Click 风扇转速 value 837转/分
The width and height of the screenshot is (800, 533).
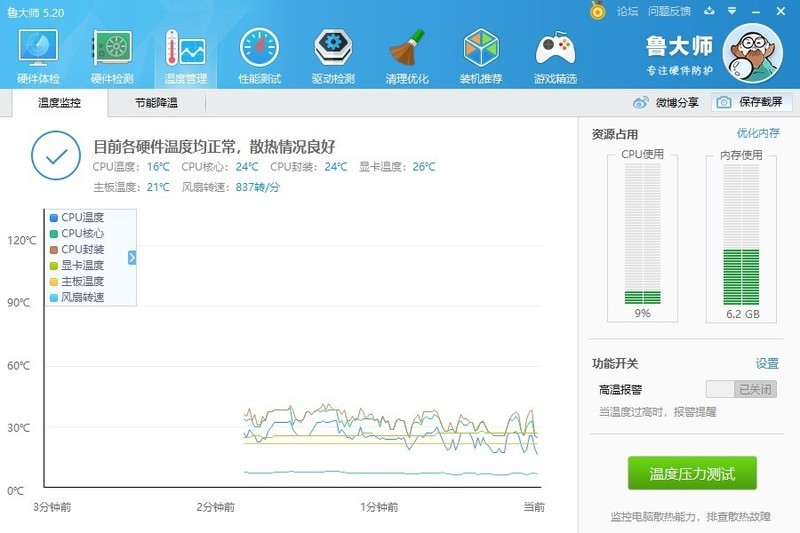point(258,187)
